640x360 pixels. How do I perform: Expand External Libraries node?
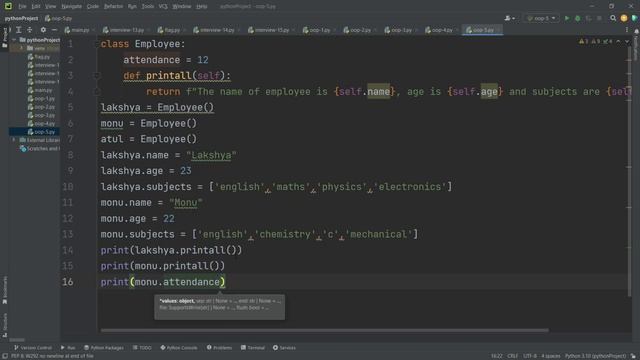coord(14,140)
